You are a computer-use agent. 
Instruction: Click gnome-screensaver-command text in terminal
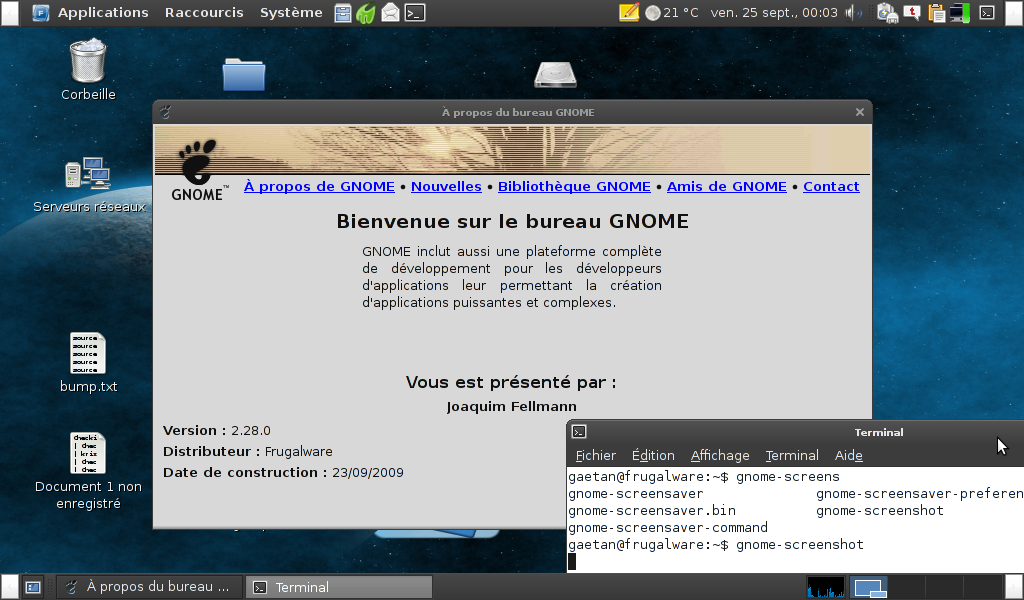[x=667, y=528]
